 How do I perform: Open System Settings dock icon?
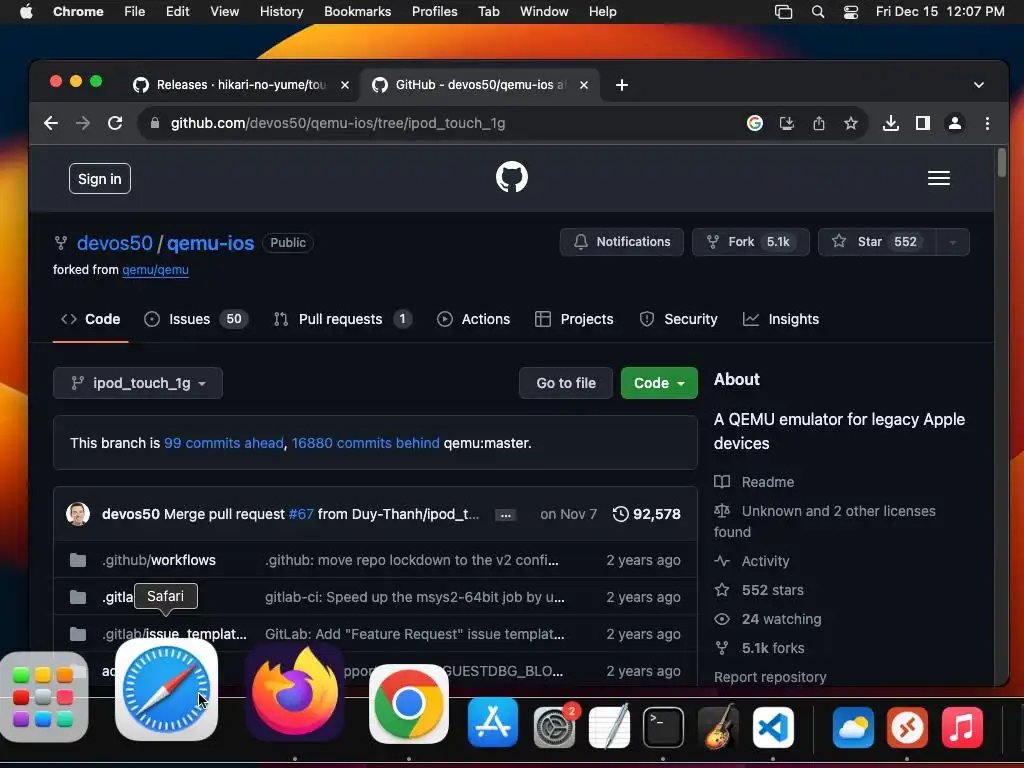pyautogui.click(x=554, y=726)
